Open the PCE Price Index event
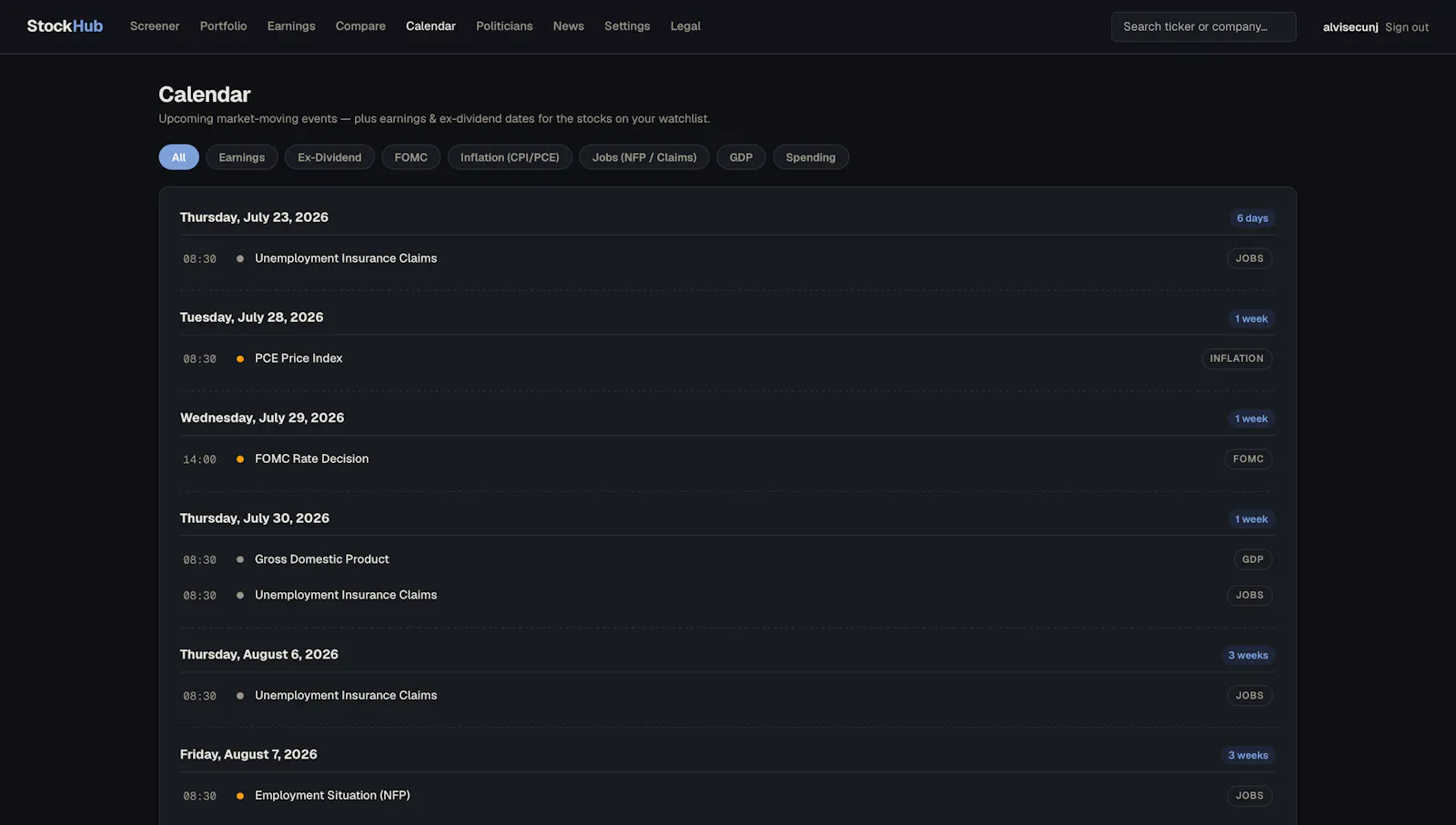This screenshot has width=1456, height=825. click(x=728, y=358)
